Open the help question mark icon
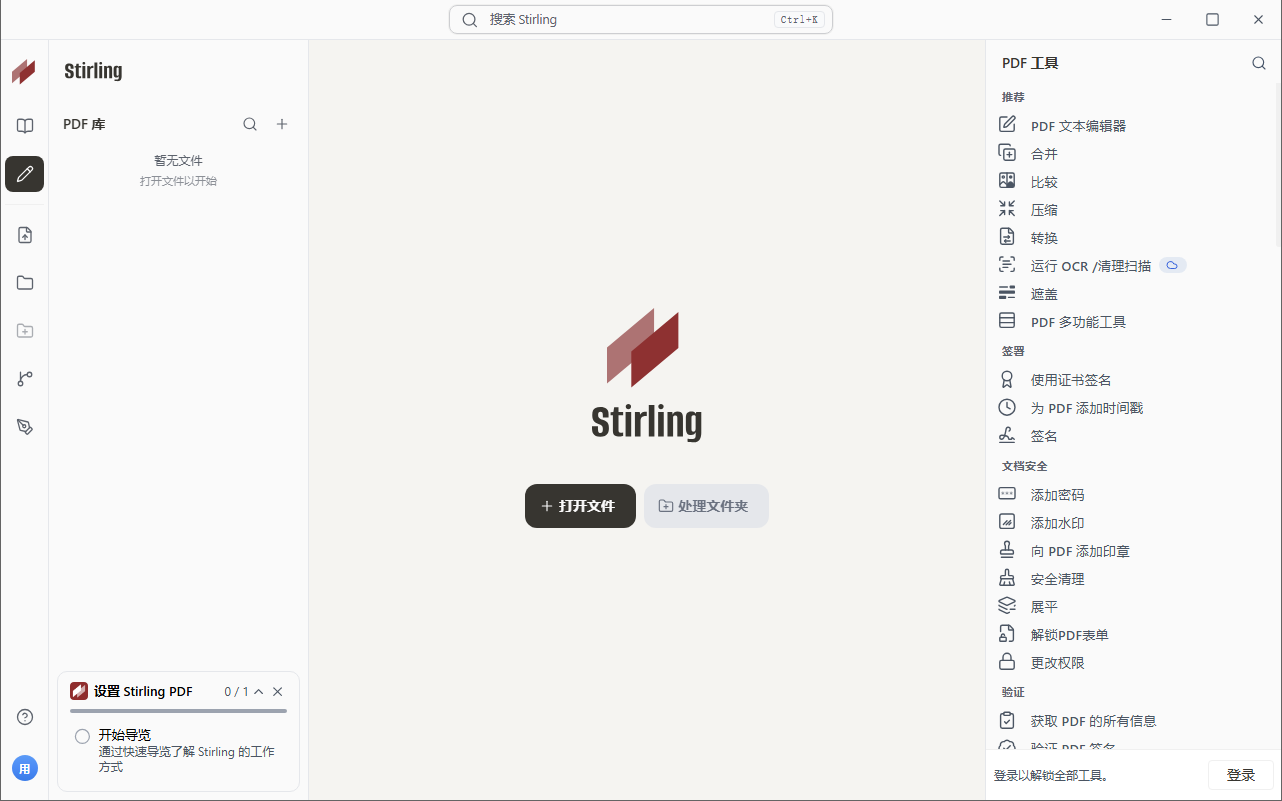Viewport: 1282px width, 801px height. [25, 717]
